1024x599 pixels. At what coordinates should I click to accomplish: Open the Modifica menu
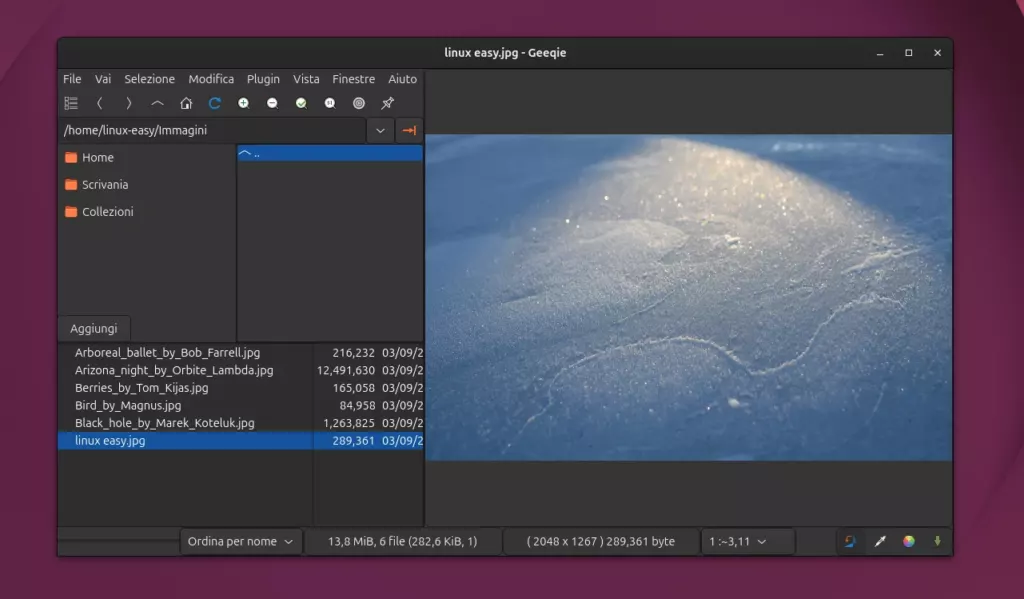point(211,79)
